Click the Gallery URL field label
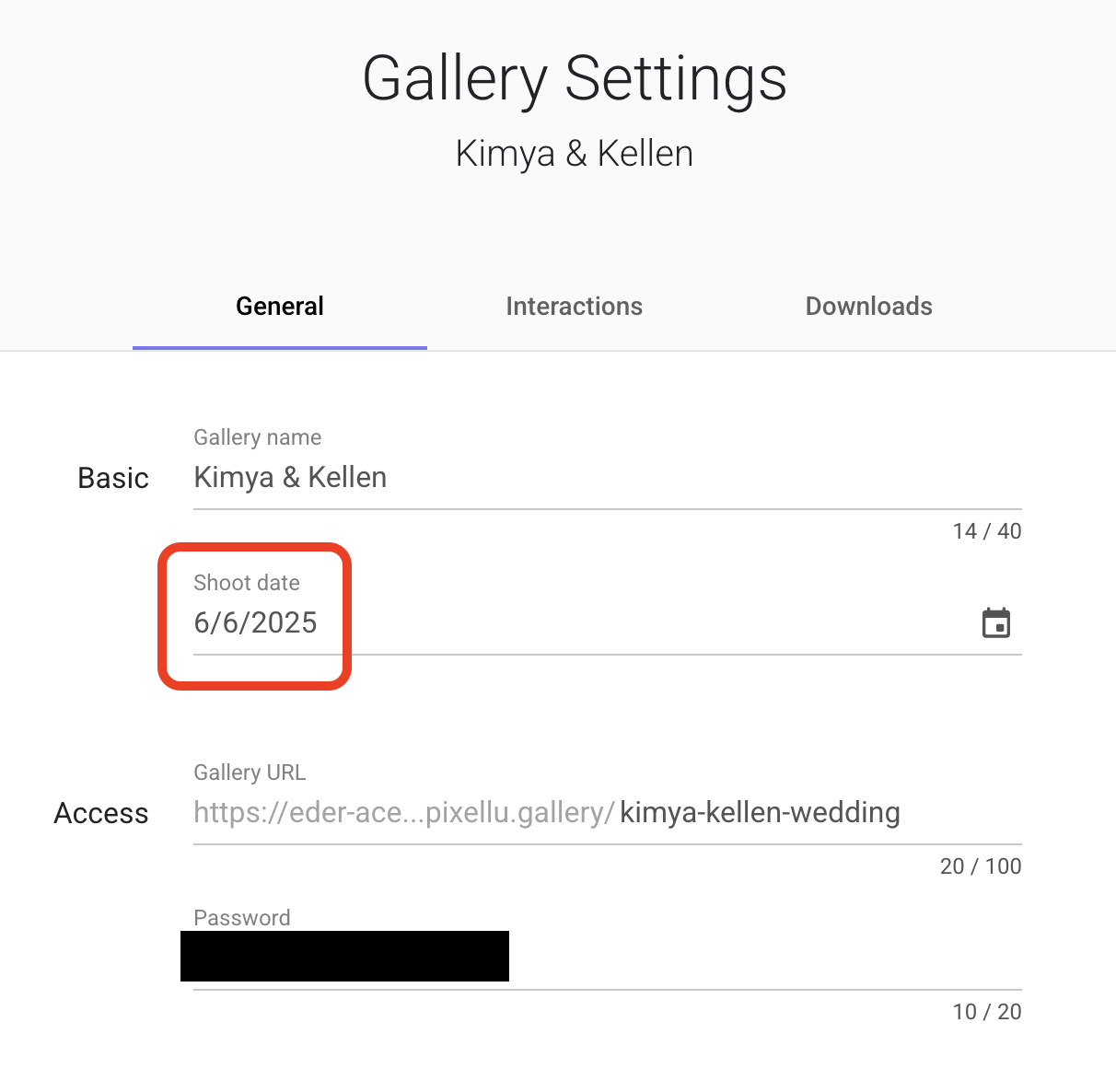 pyautogui.click(x=250, y=773)
